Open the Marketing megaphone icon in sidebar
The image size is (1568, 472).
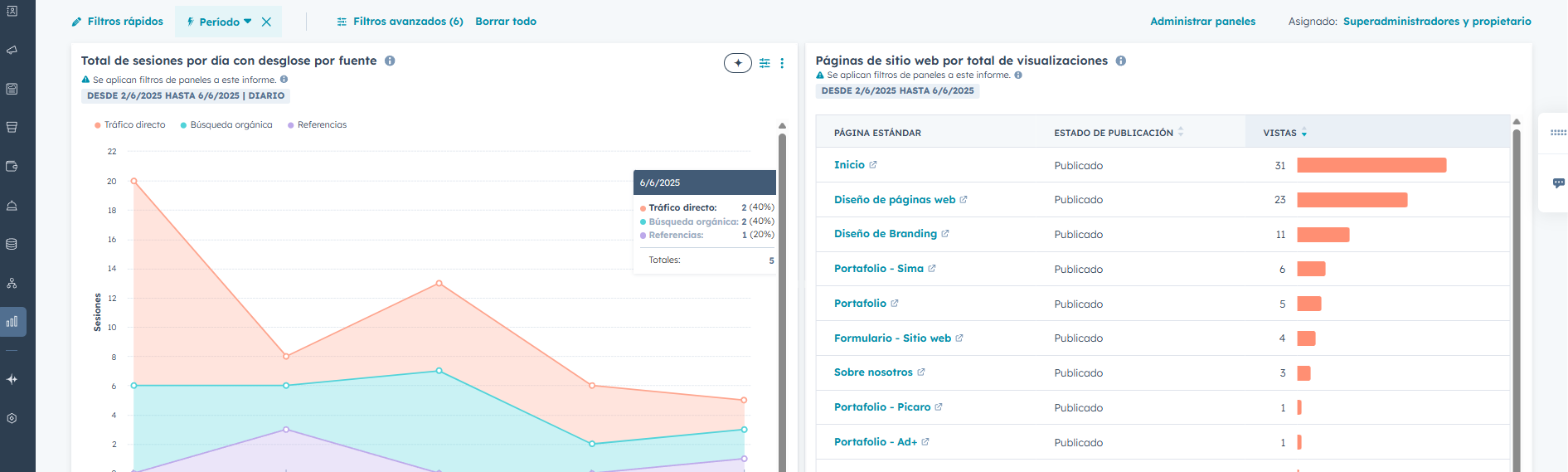click(x=12, y=50)
